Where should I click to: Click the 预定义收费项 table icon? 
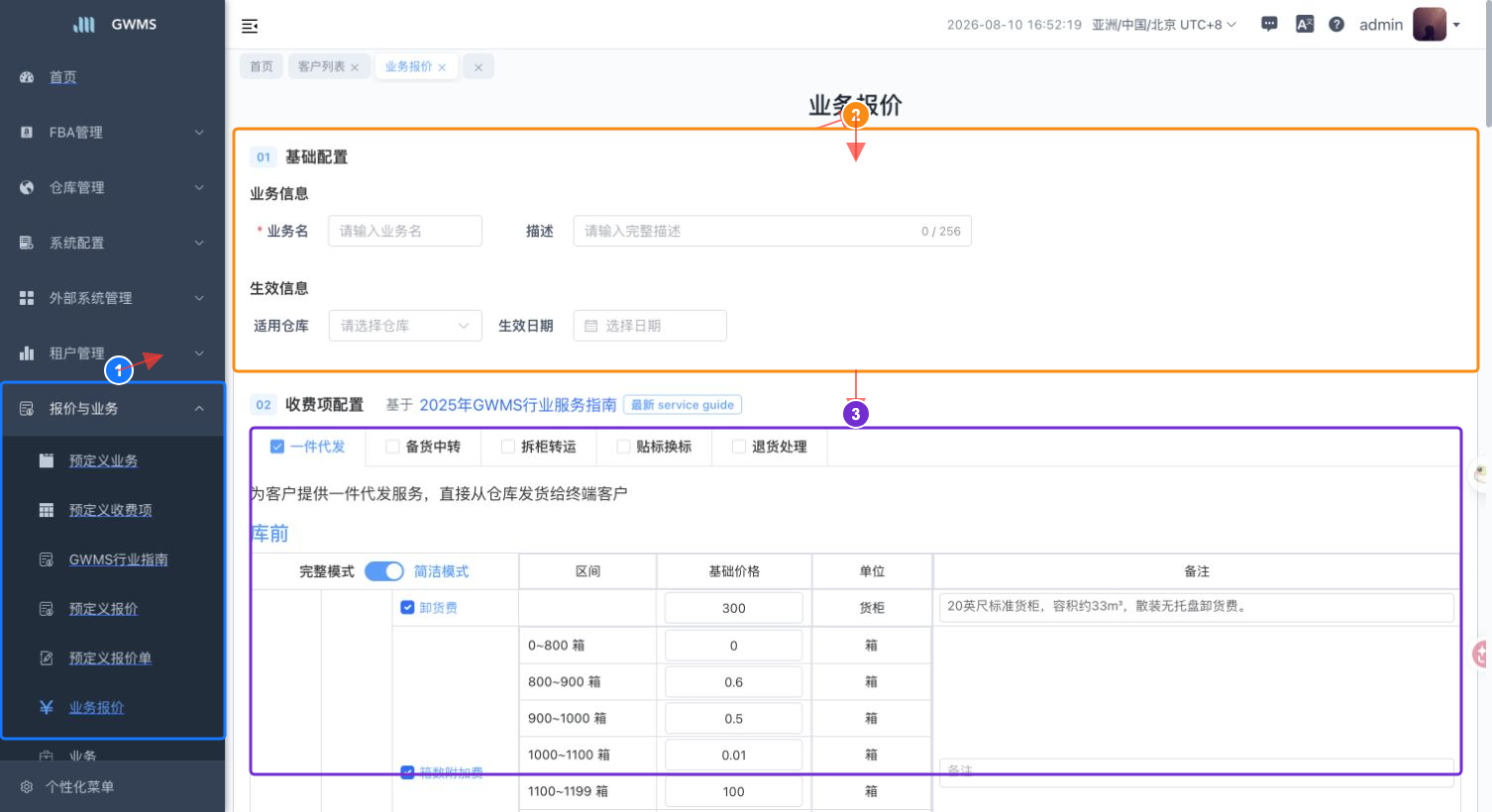tap(47, 510)
